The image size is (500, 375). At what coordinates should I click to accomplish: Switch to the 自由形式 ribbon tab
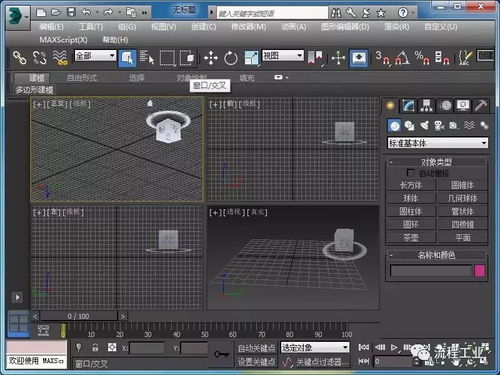click(x=82, y=78)
